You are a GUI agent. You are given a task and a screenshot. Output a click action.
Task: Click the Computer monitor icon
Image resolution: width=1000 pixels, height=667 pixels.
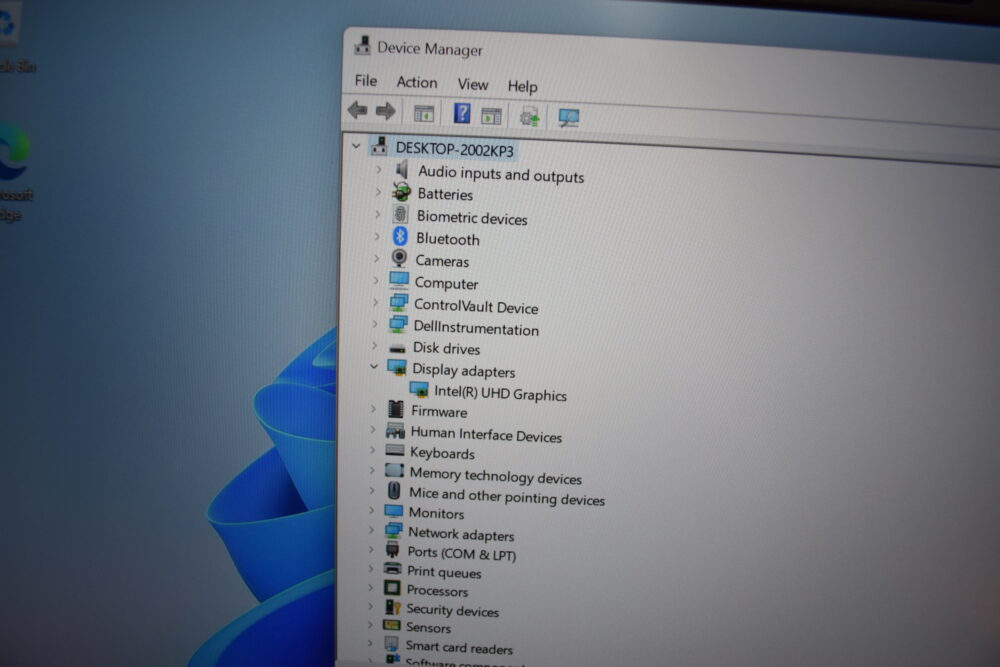click(x=399, y=280)
